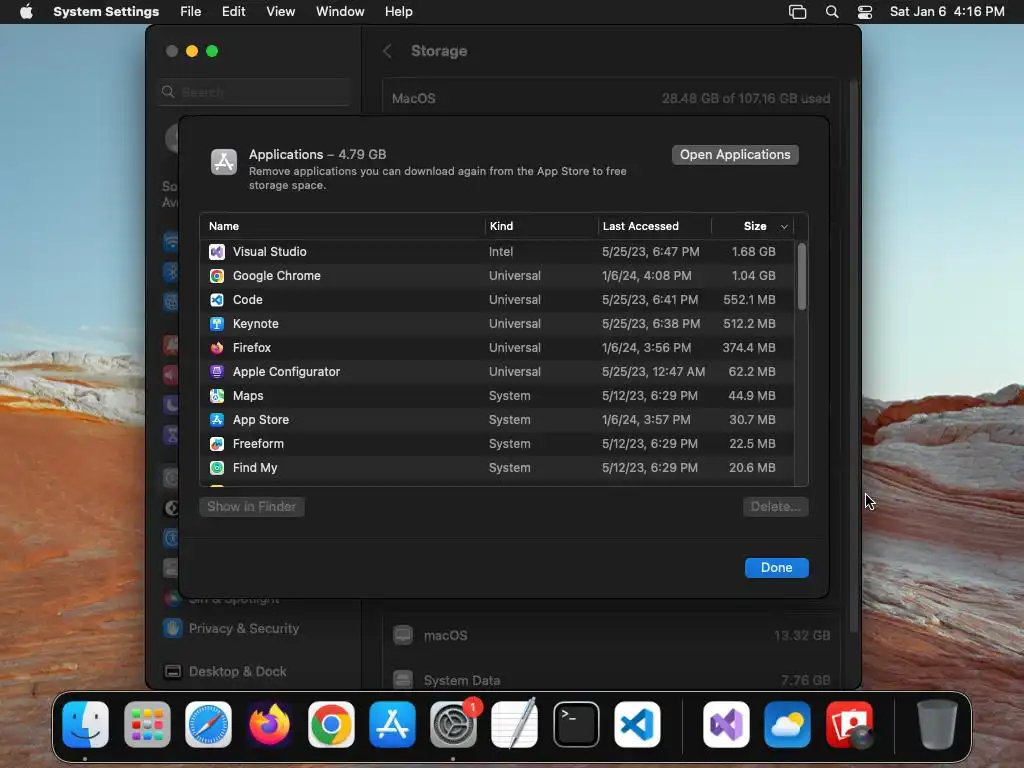Open Spotlight search in the menu bar
Screen dimensions: 1024x768
(x=832, y=12)
